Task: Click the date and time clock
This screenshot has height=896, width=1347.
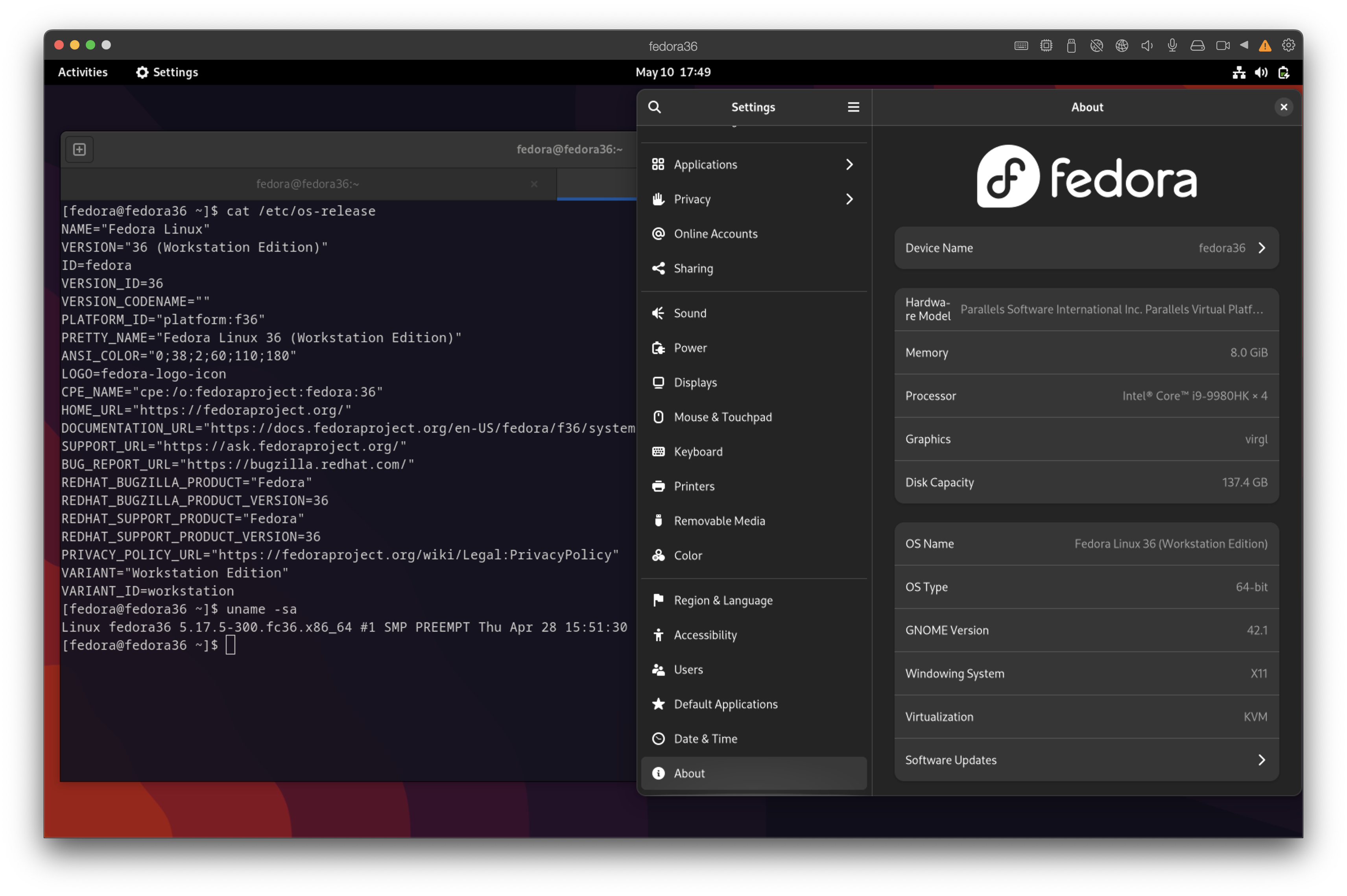Action: click(x=673, y=73)
